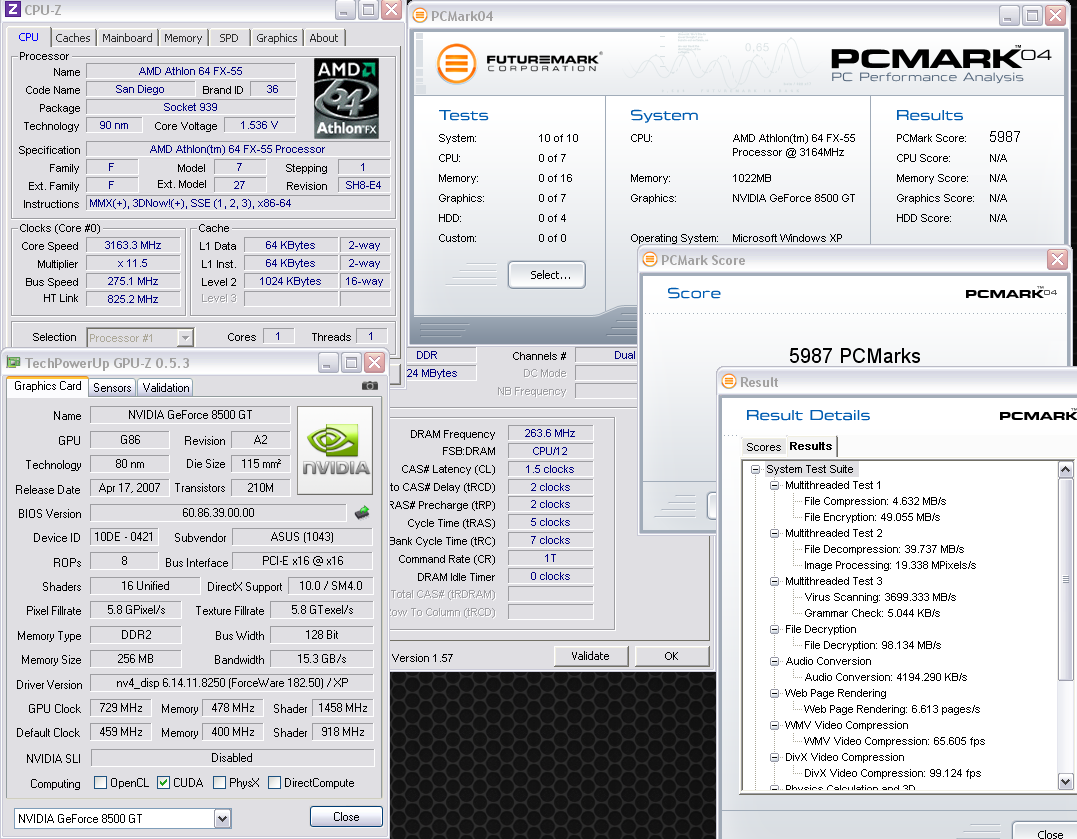Click the CAS# Latency value 1.5 clocks
The height and width of the screenshot is (839, 1077).
(550, 469)
